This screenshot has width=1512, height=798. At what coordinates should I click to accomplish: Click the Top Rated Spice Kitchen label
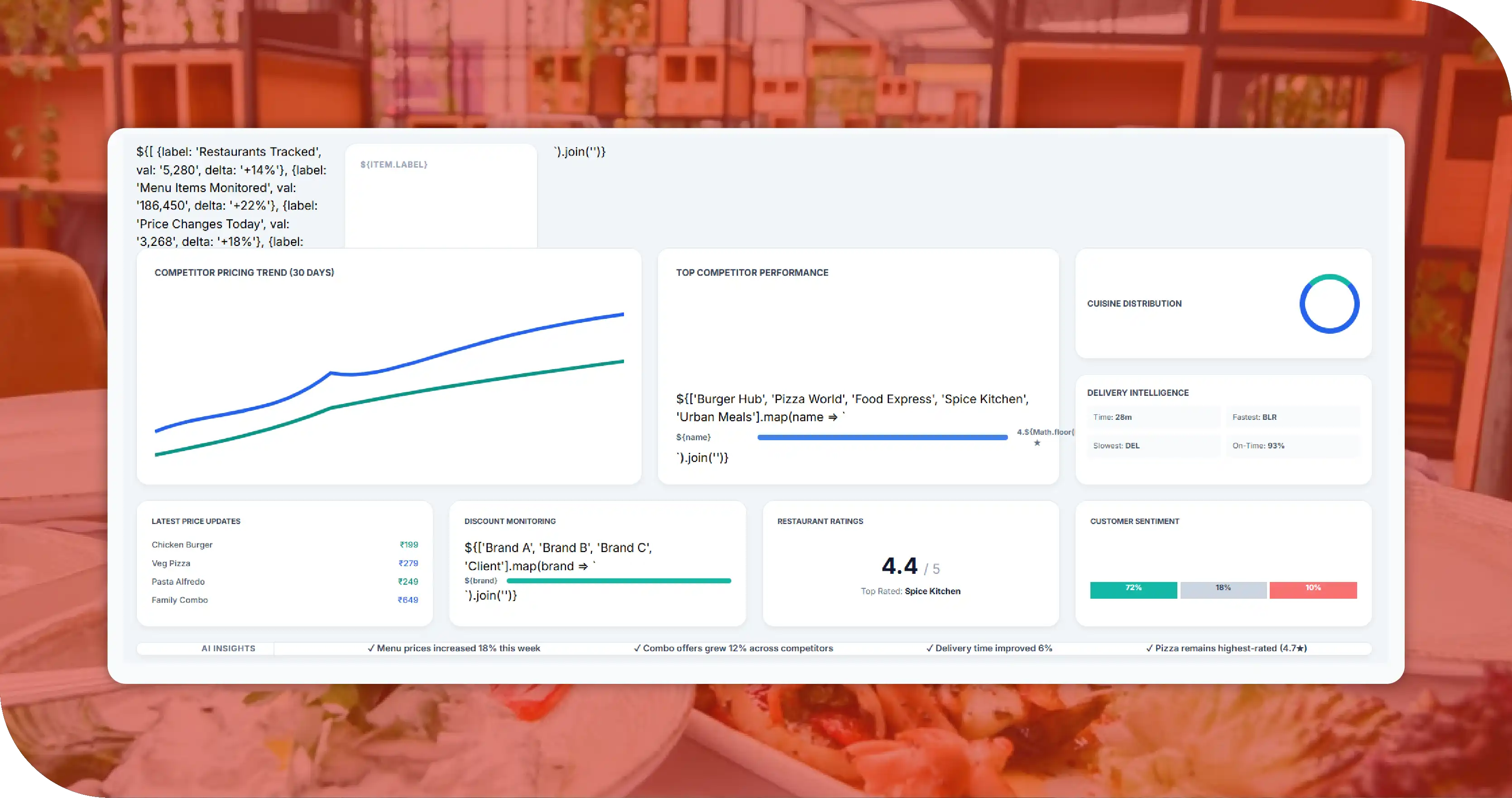[910, 591]
